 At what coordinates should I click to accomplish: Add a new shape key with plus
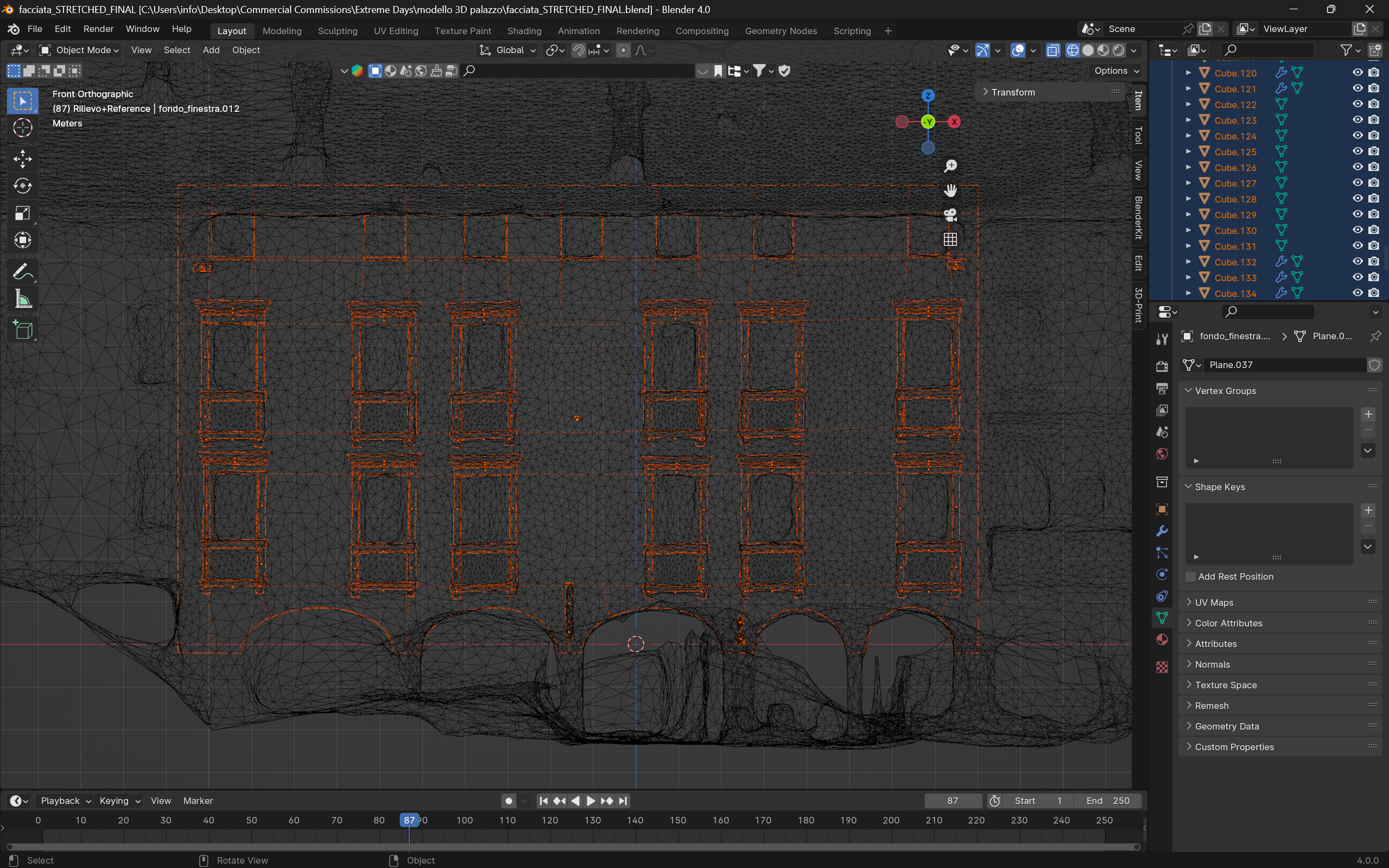point(1368,510)
